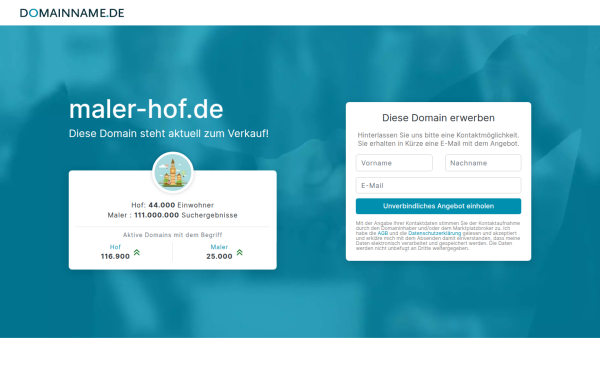Viewport: 600px width, 375px height.
Task: Focus the Nachname input field
Action: pyautogui.click(x=483, y=163)
